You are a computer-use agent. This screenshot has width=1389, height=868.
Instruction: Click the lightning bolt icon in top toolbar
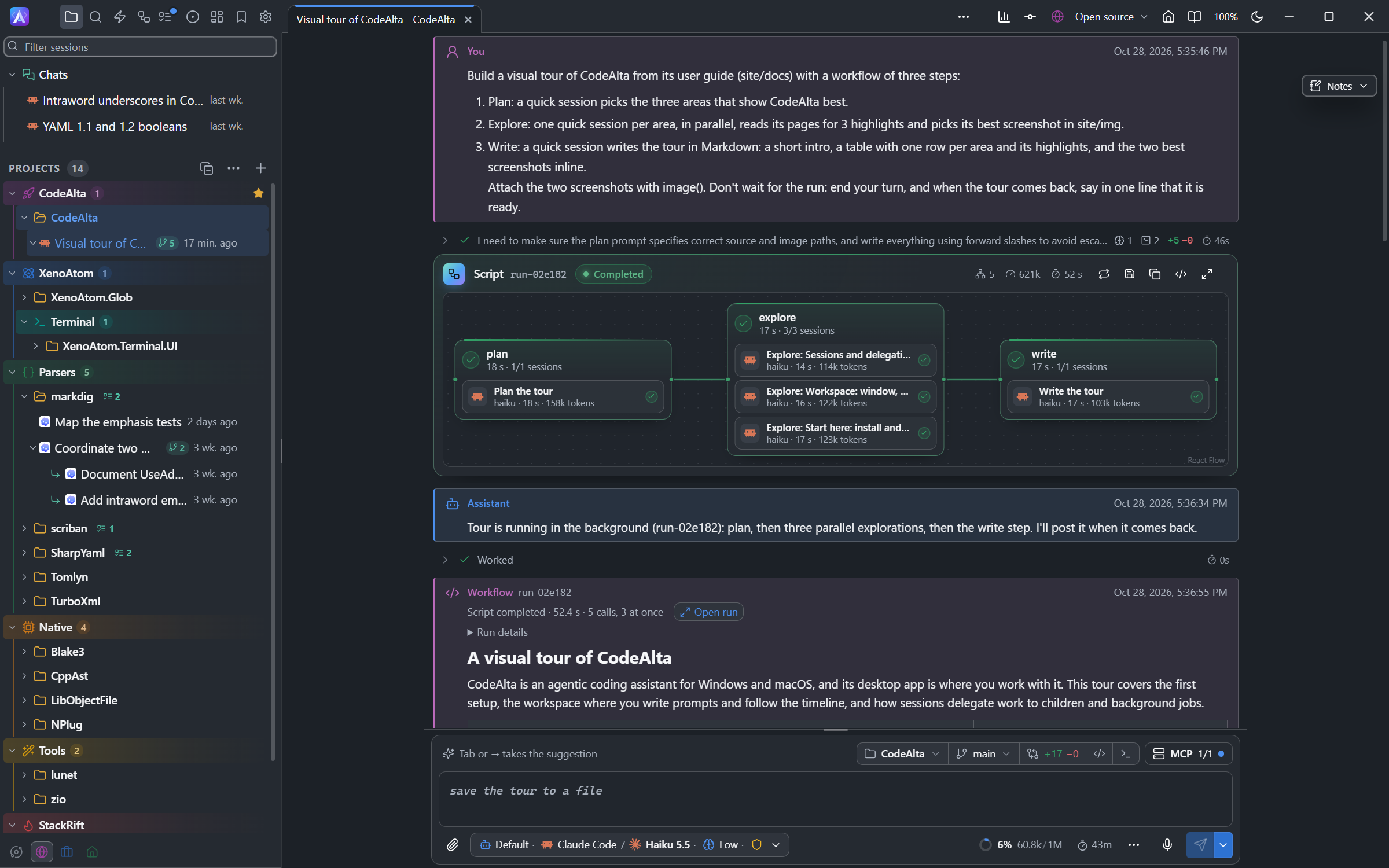pos(120,17)
